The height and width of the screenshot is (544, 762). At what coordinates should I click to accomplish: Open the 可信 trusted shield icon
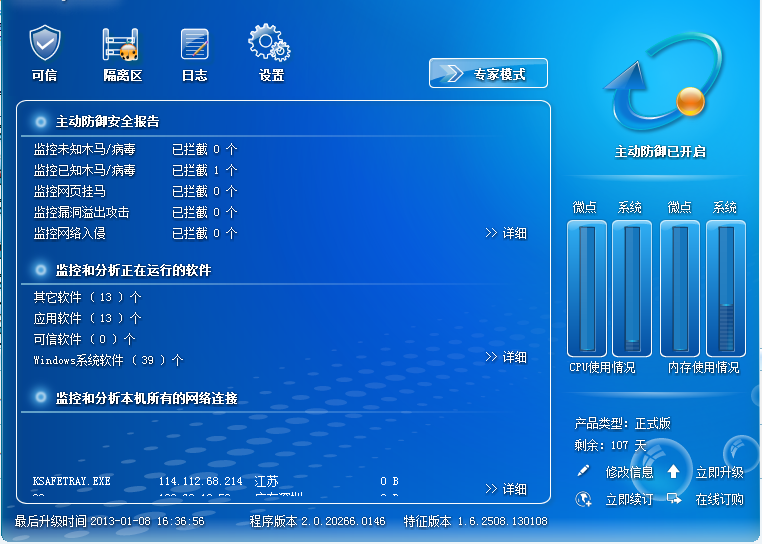click(x=44, y=45)
